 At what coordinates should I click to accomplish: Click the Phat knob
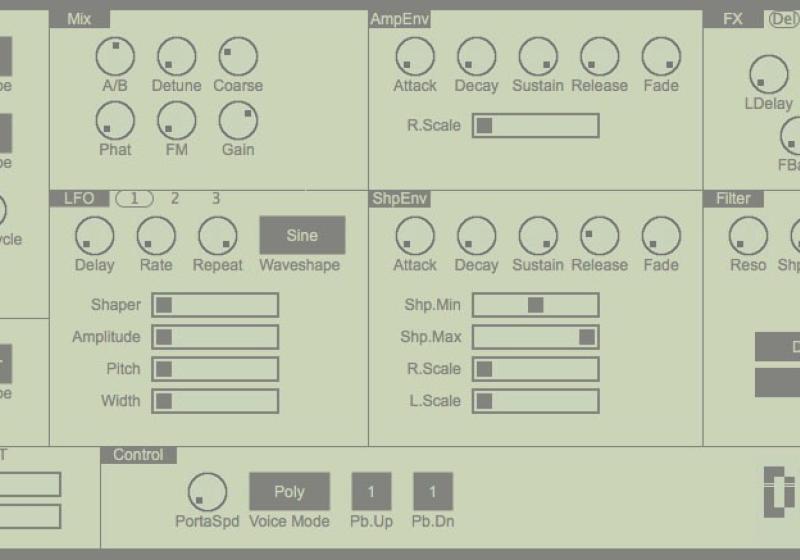pyautogui.click(x=115, y=121)
